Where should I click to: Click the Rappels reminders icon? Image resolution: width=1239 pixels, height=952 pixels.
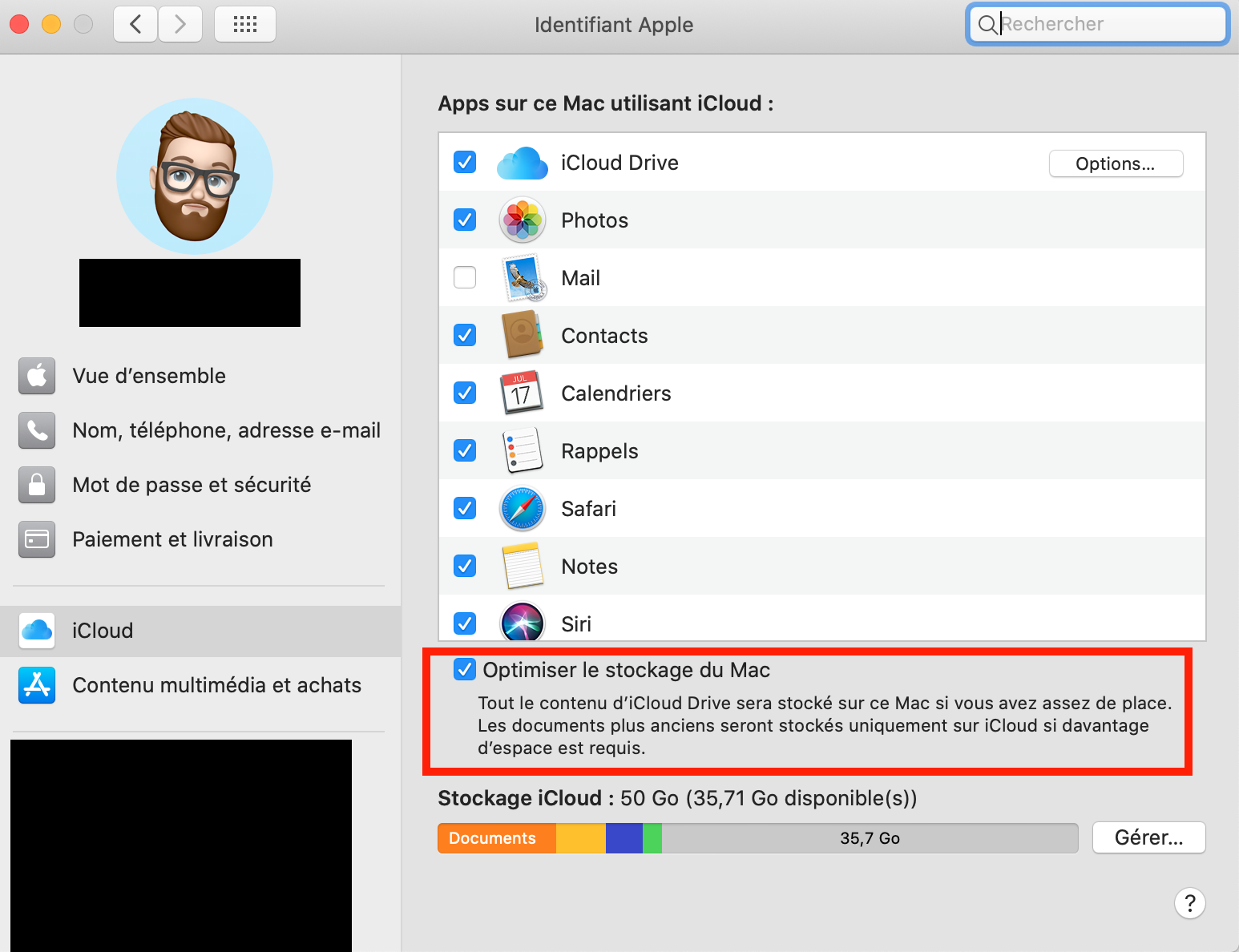[523, 450]
